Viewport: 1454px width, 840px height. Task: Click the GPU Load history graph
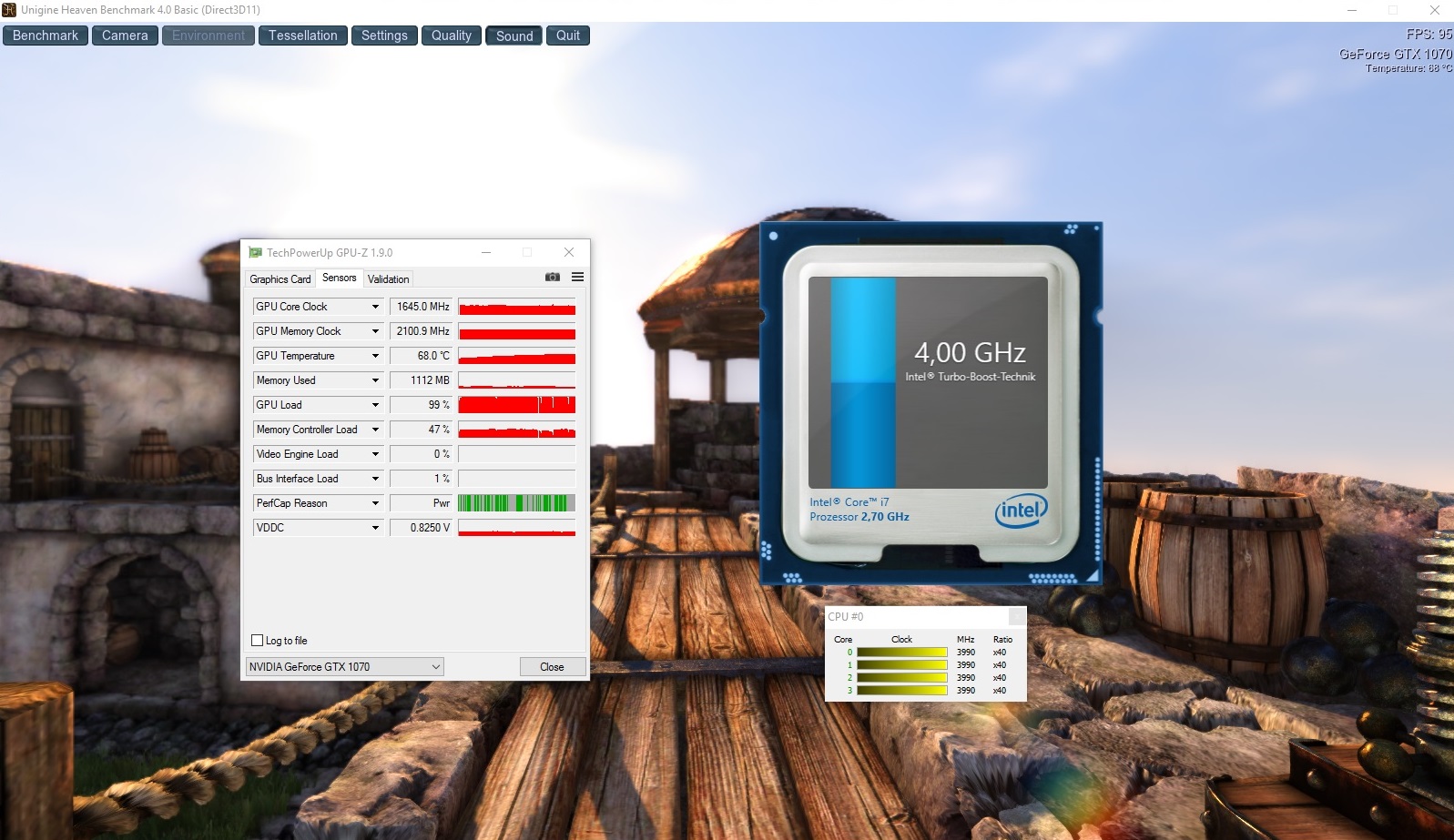point(517,405)
